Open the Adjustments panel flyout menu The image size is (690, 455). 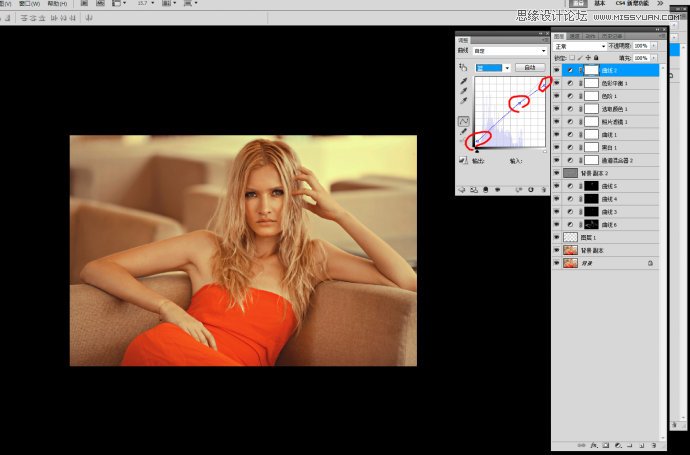pos(545,40)
